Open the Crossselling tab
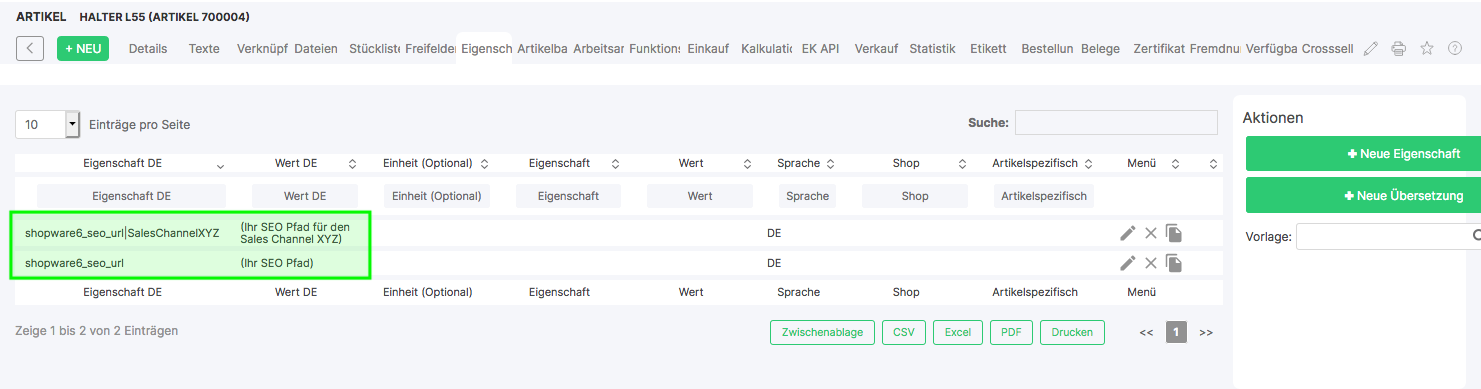Screen dimensions: 1481x389 click(x=1327, y=48)
